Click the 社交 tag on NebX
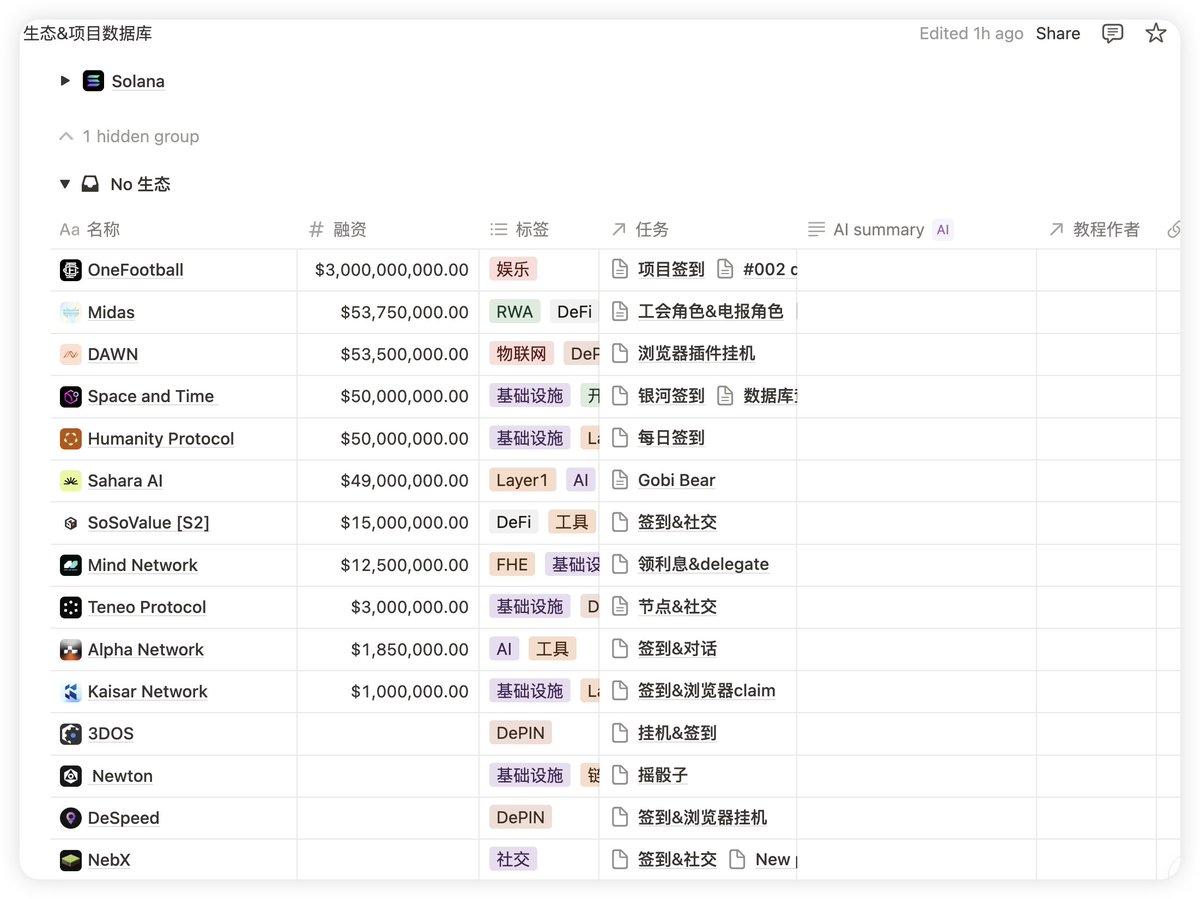The height and width of the screenshot is (899, 1200). tap(513, 859)
